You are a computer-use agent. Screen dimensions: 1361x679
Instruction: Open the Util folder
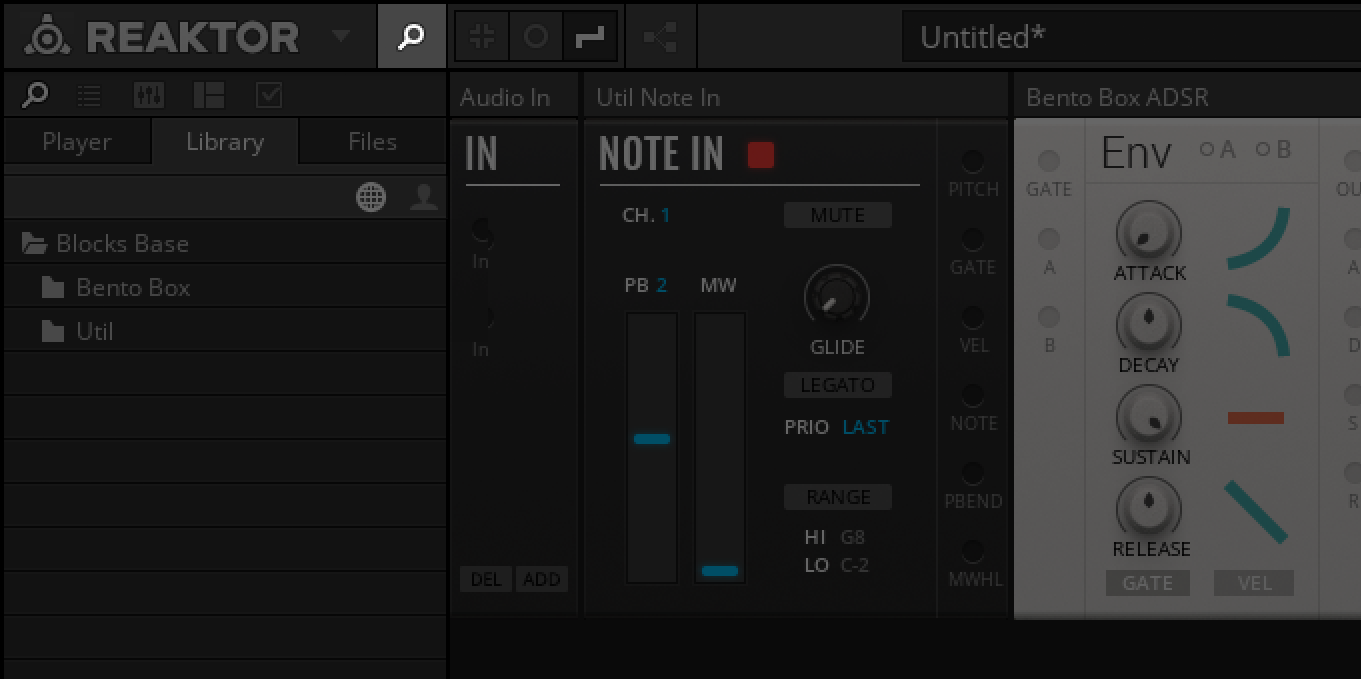coord(225,331)
